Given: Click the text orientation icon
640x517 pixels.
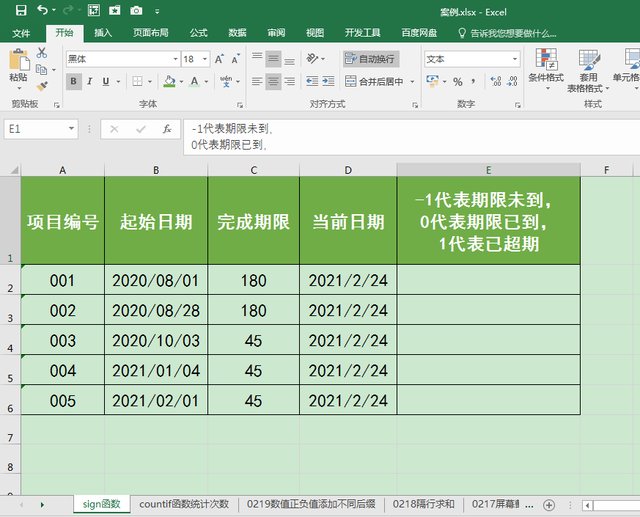Looking at the screenshot, I should [312, 59].
